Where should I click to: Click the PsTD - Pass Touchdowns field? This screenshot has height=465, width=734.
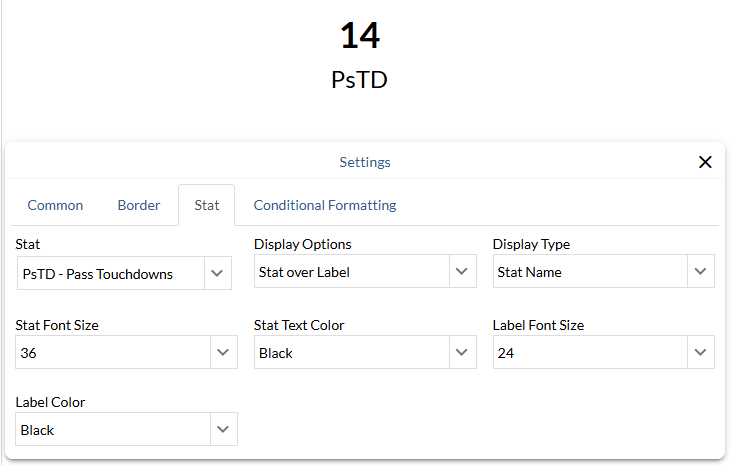[110, 274]
